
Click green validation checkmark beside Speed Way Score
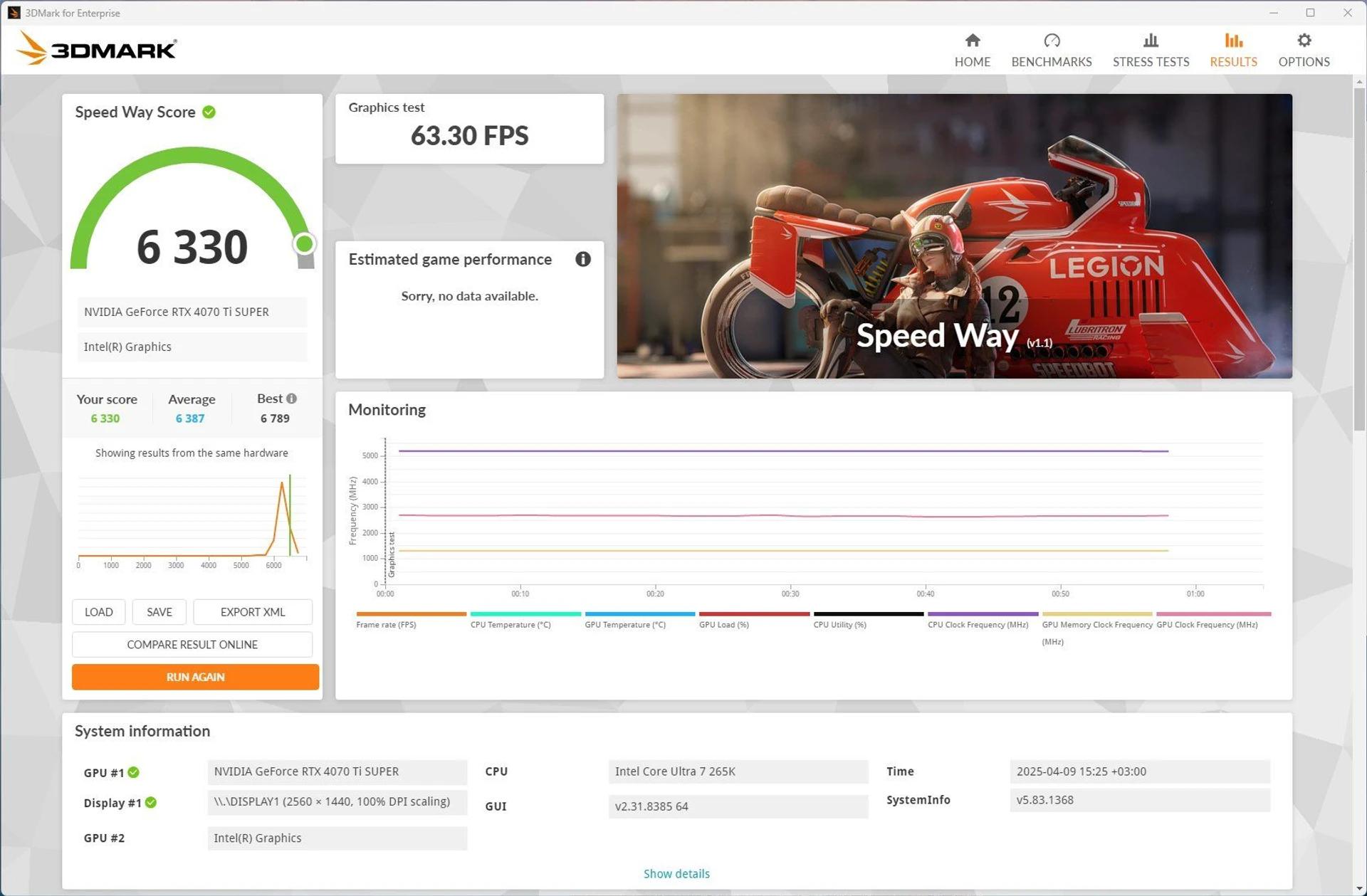click(209, 112)
